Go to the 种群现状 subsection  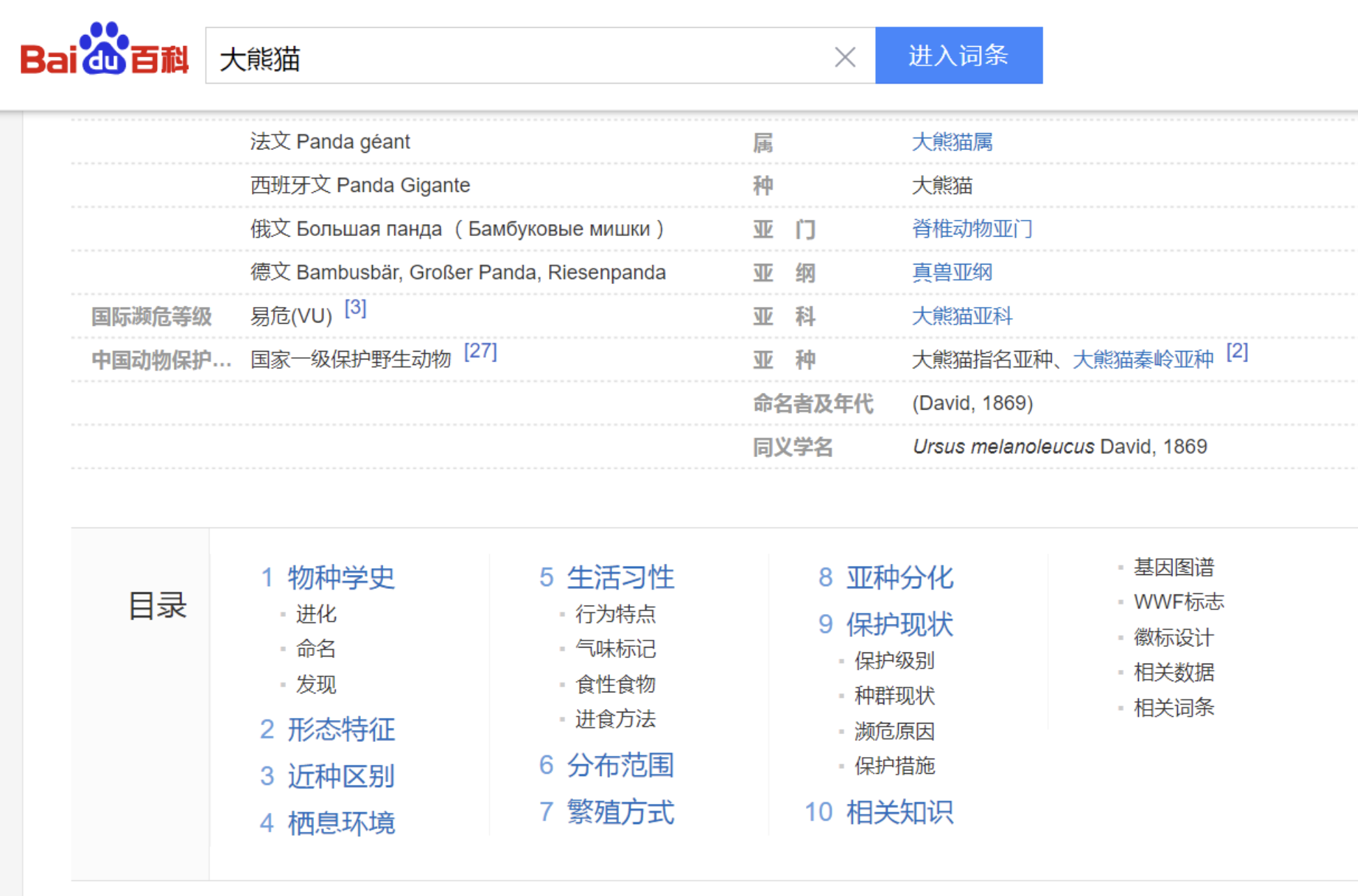tap(895, 696)
